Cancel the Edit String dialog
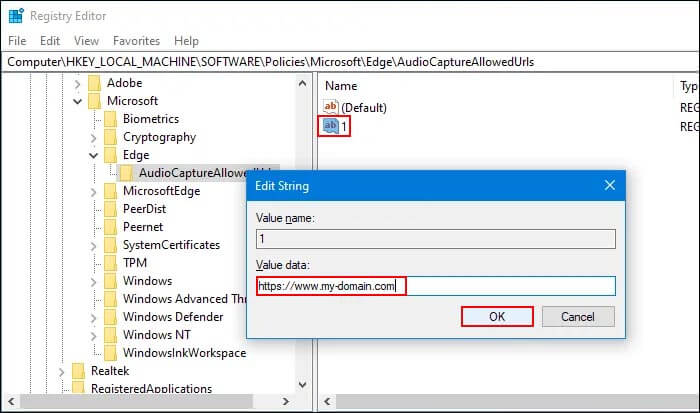 click(x=578, y=317)
